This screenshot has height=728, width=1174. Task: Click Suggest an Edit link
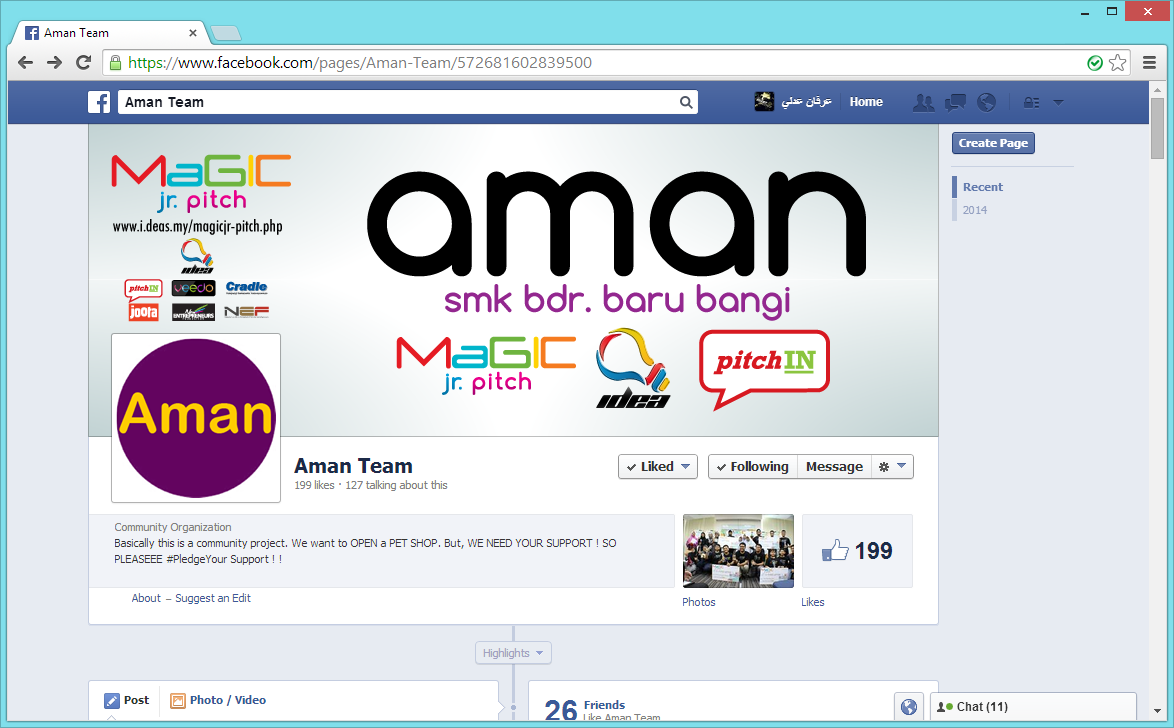coord(213,598)
